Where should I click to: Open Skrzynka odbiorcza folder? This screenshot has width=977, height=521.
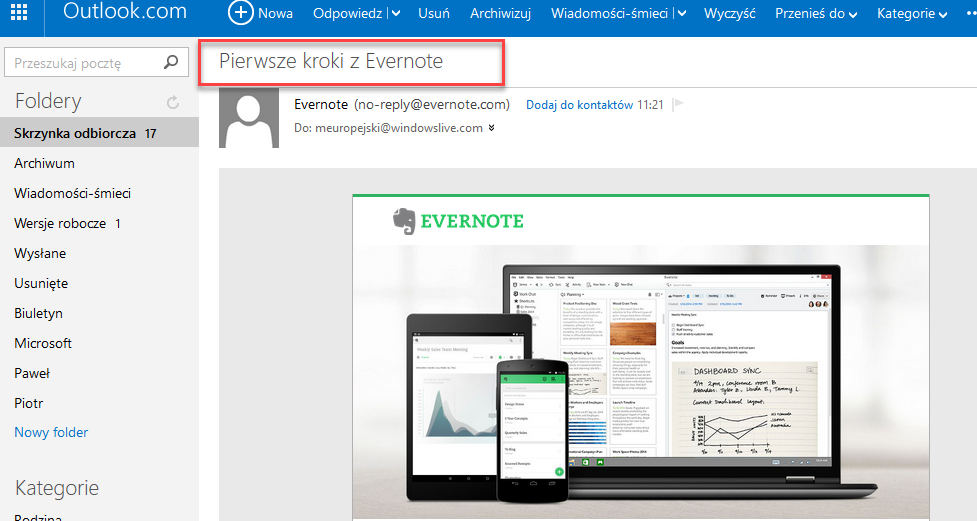point(99,133)
